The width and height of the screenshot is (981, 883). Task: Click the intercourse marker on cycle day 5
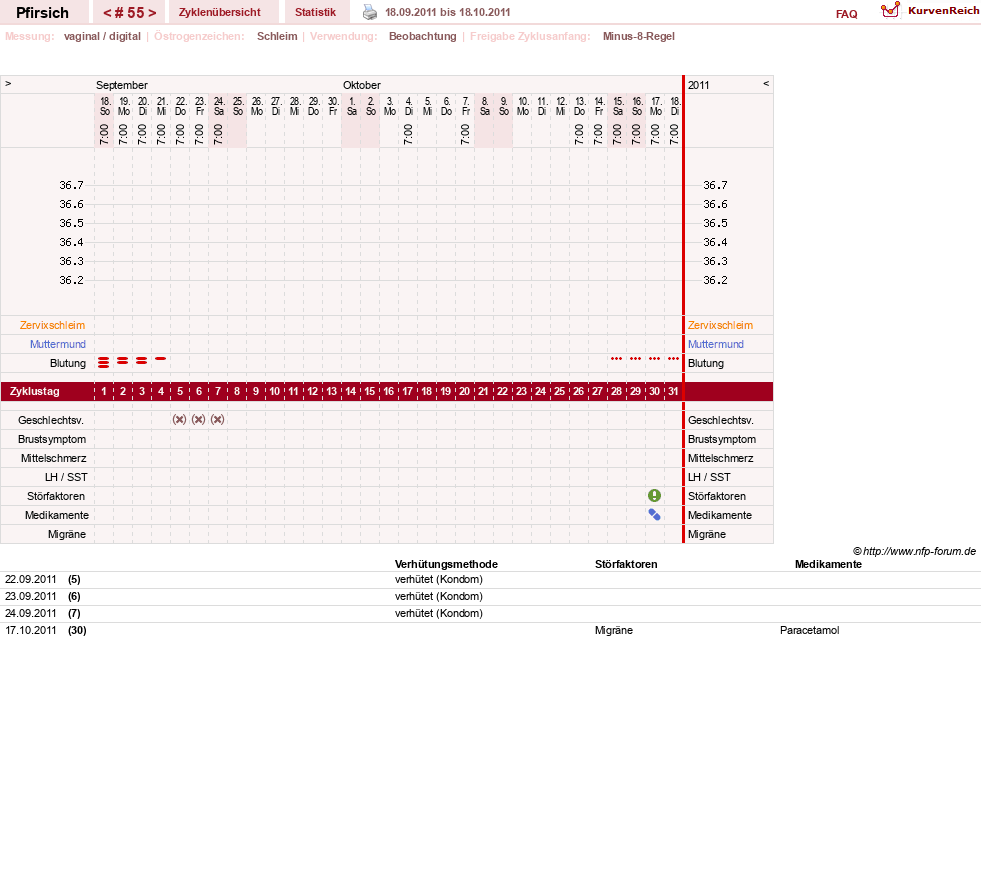[x=180, y=419]
